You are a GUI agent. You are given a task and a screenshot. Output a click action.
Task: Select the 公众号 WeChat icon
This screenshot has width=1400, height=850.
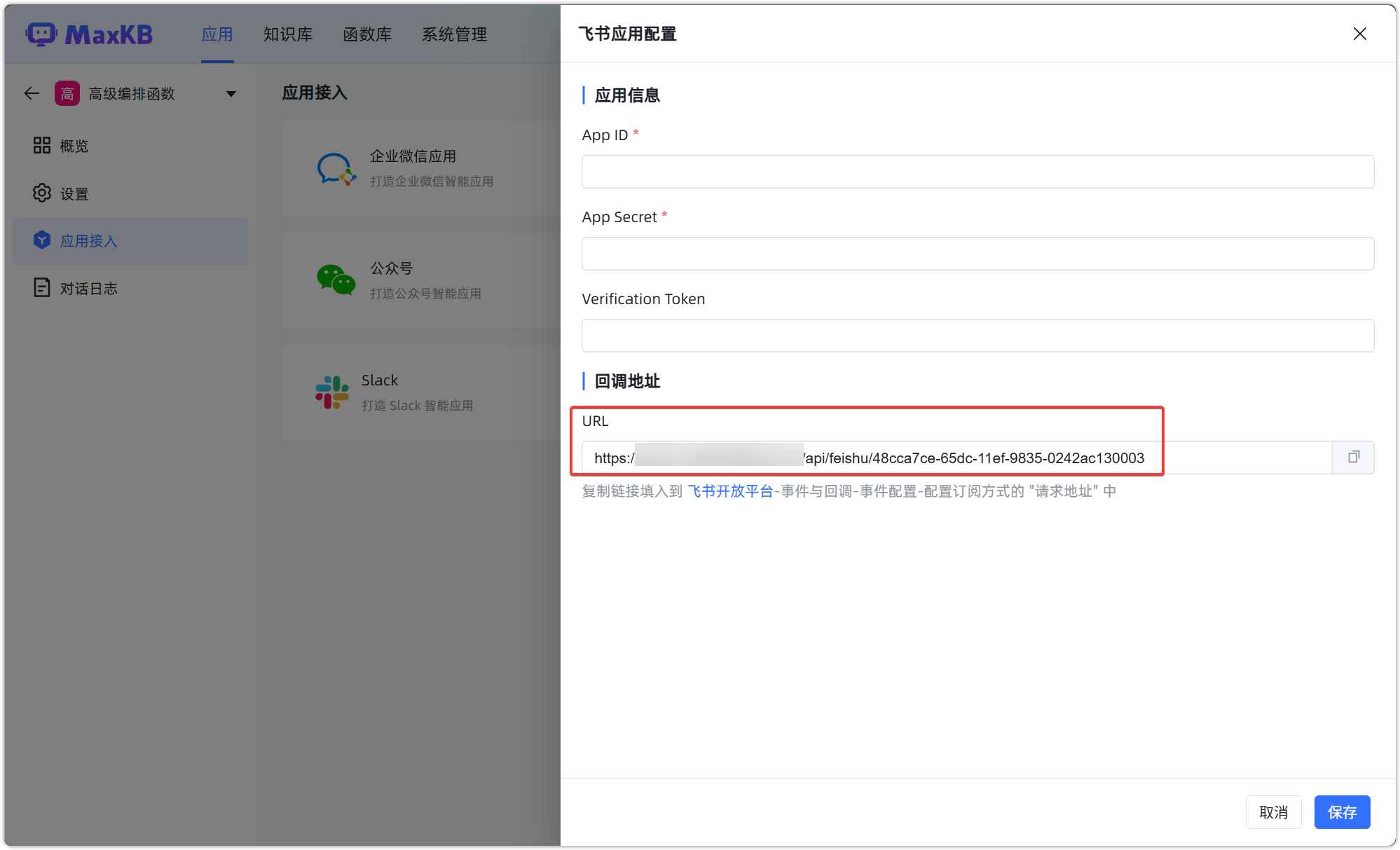335,280
